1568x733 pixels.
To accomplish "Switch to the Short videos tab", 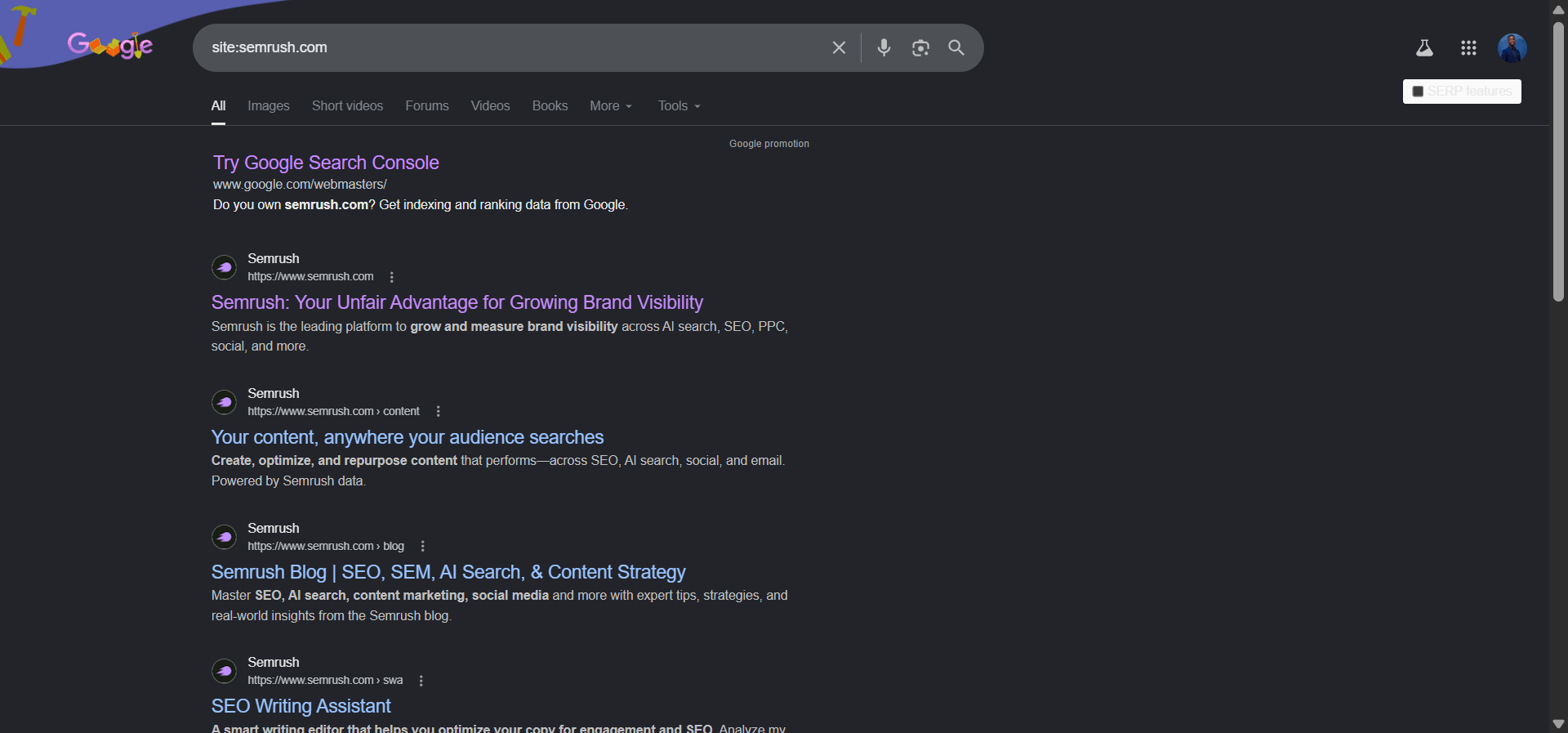I will (x=347, y=106).
